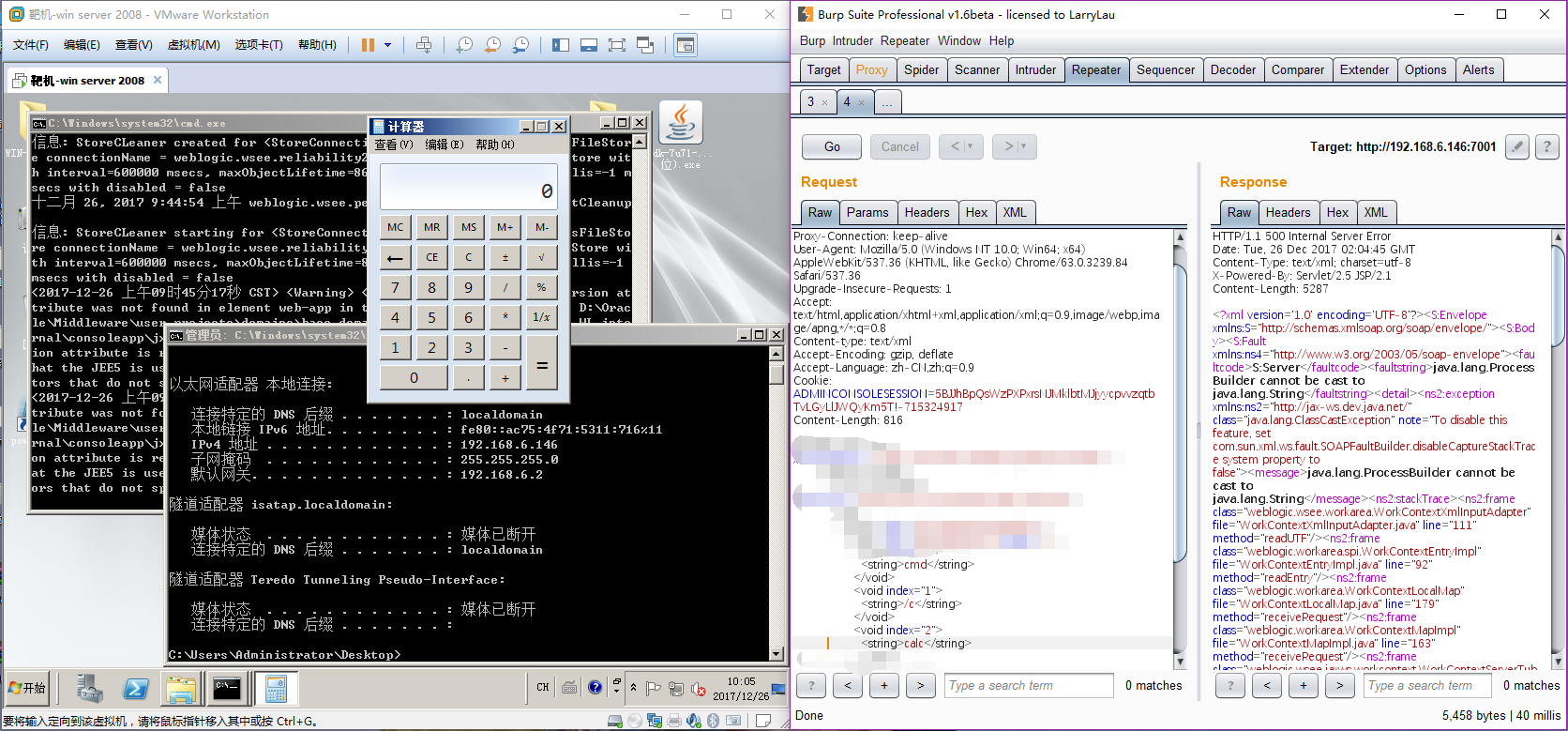The width and height of the screenshot is (1568, 731).
Task: Switch VMware to Unity mode
Action: coord(645,45)
